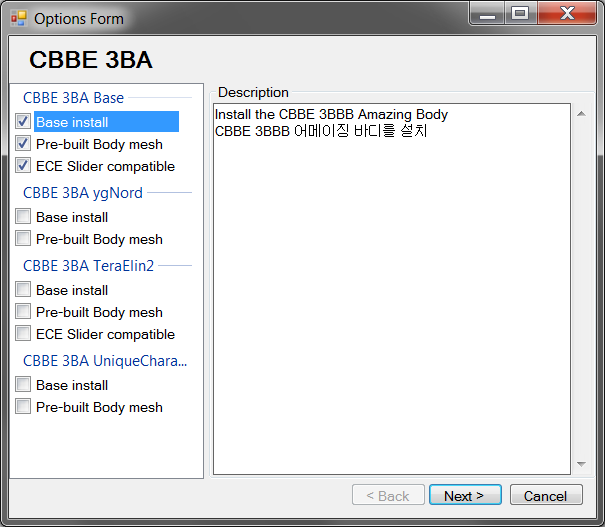Screen dimensions: 605x527
Task: Click the CBBE 3BA TeraElin2 group header
Action: coord(87,265)
